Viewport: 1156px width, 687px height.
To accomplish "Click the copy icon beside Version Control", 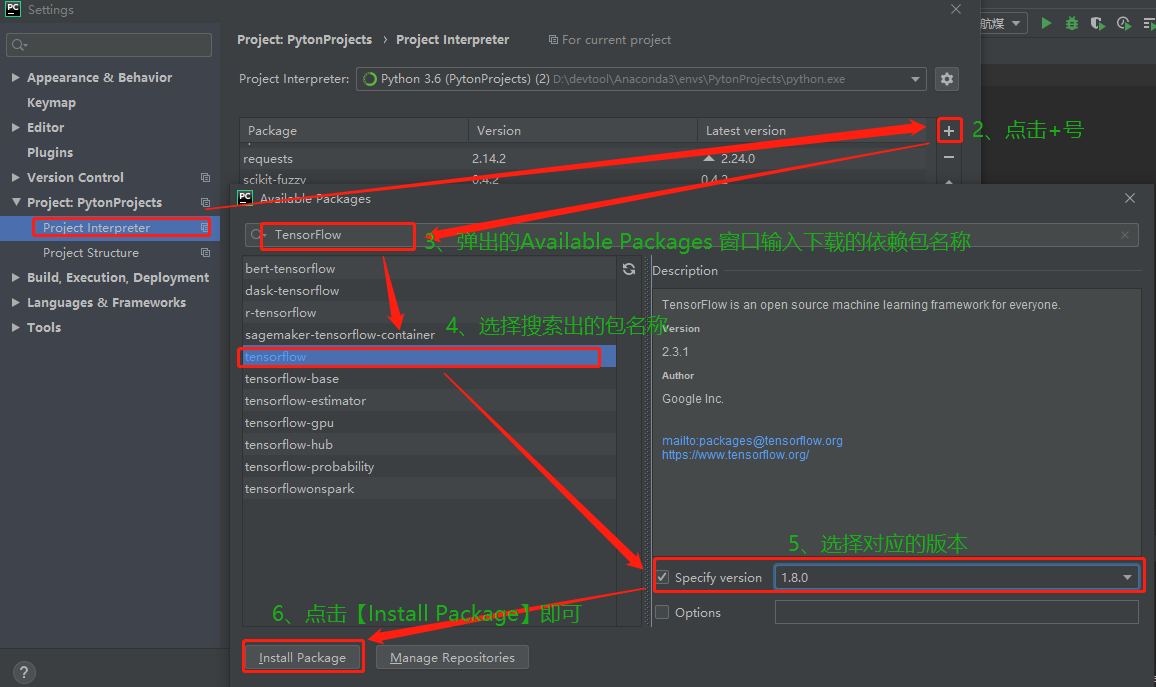I will (x=205, y=178).
